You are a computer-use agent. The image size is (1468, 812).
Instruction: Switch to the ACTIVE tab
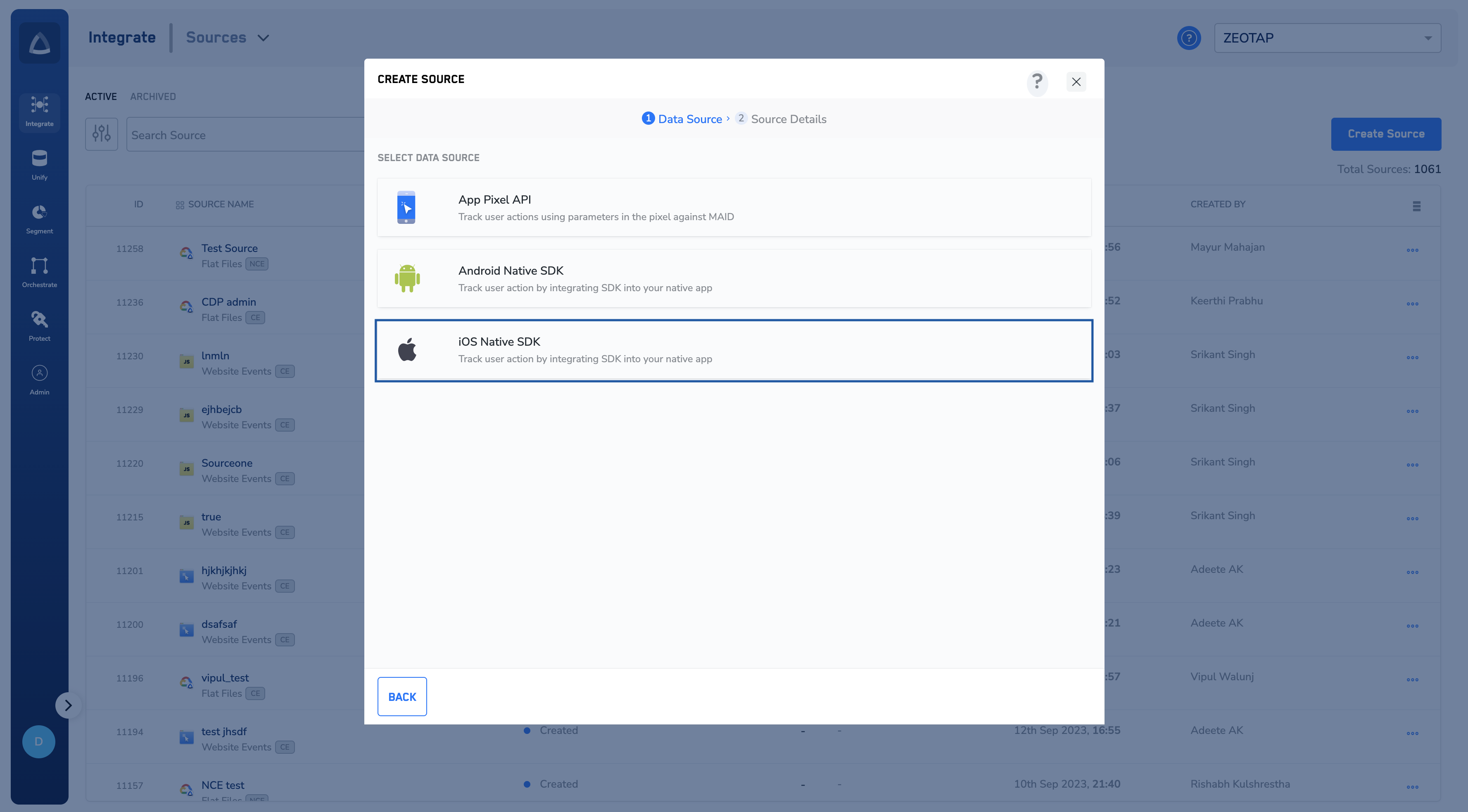coord(101,96)
